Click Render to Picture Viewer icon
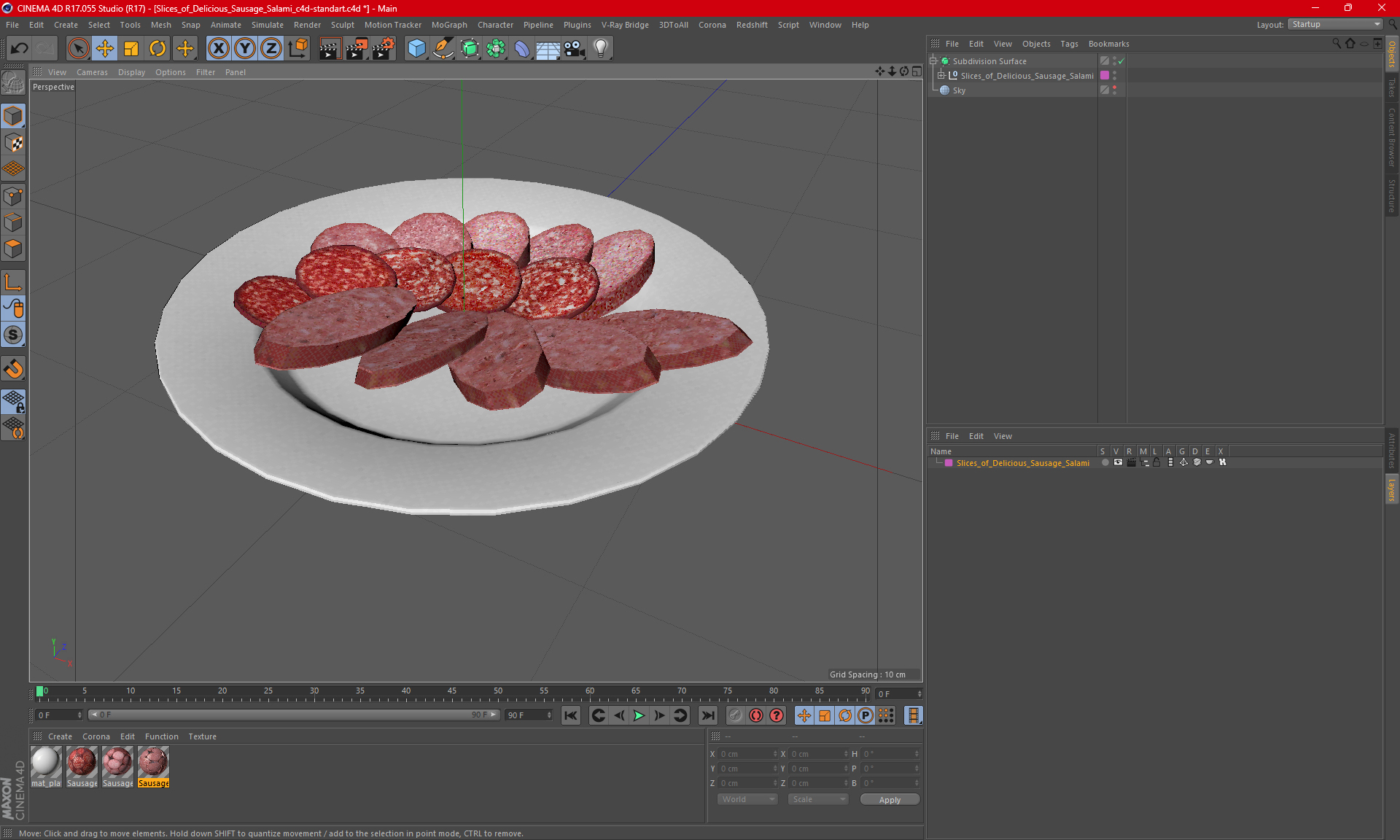Image resolution: width=1400 pixels, height=840 pixels. click(x=357, y=49)
